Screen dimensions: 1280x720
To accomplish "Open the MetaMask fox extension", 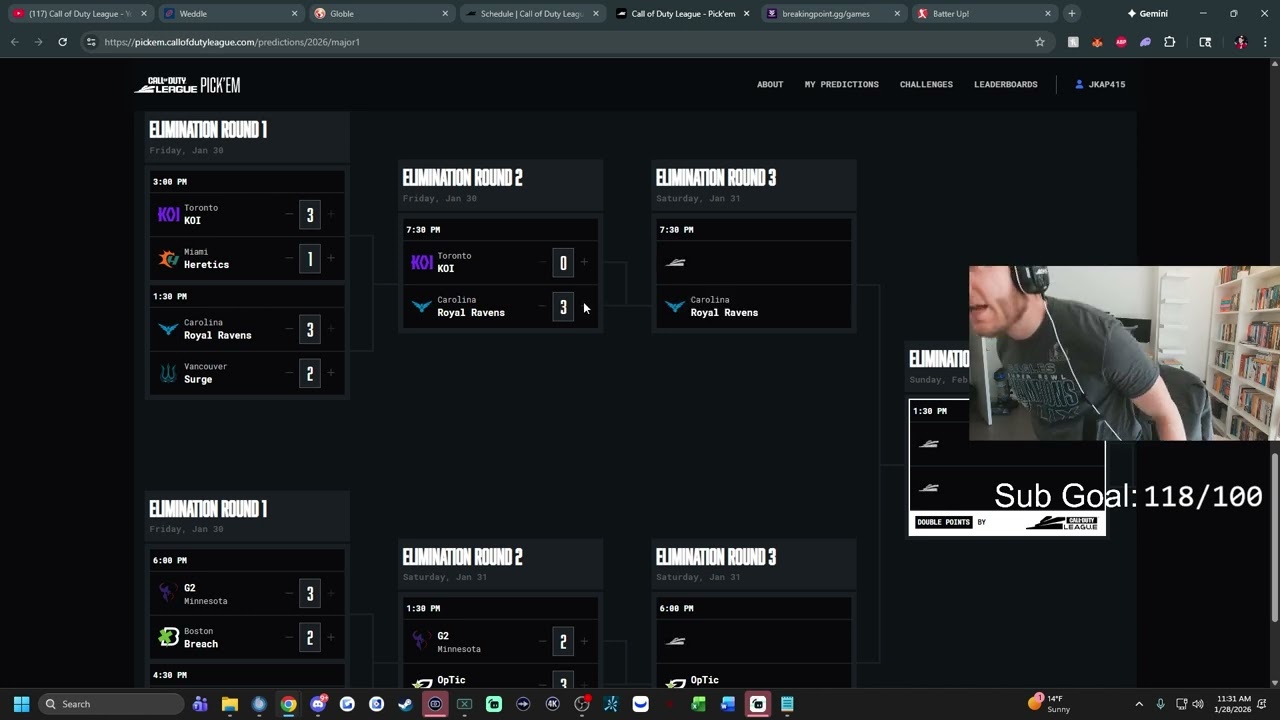I will [1097, 42].
